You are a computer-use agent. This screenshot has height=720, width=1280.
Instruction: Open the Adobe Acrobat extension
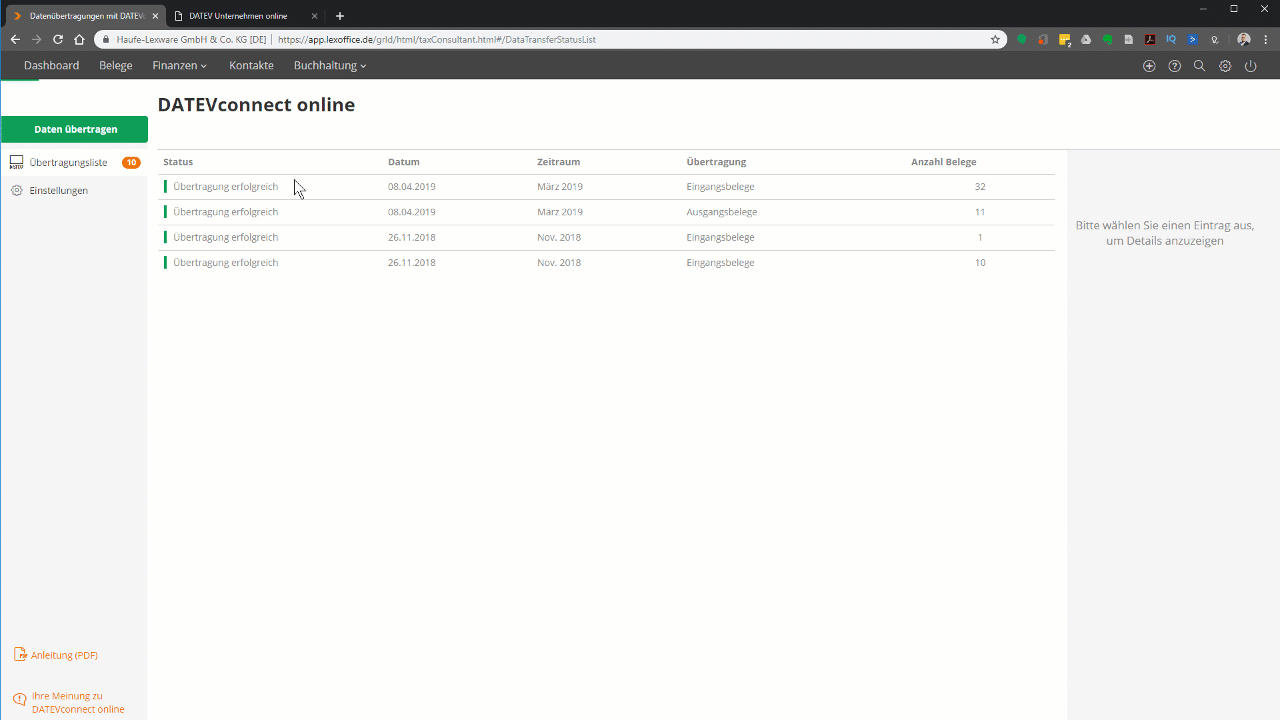(x=1150, y=40)
